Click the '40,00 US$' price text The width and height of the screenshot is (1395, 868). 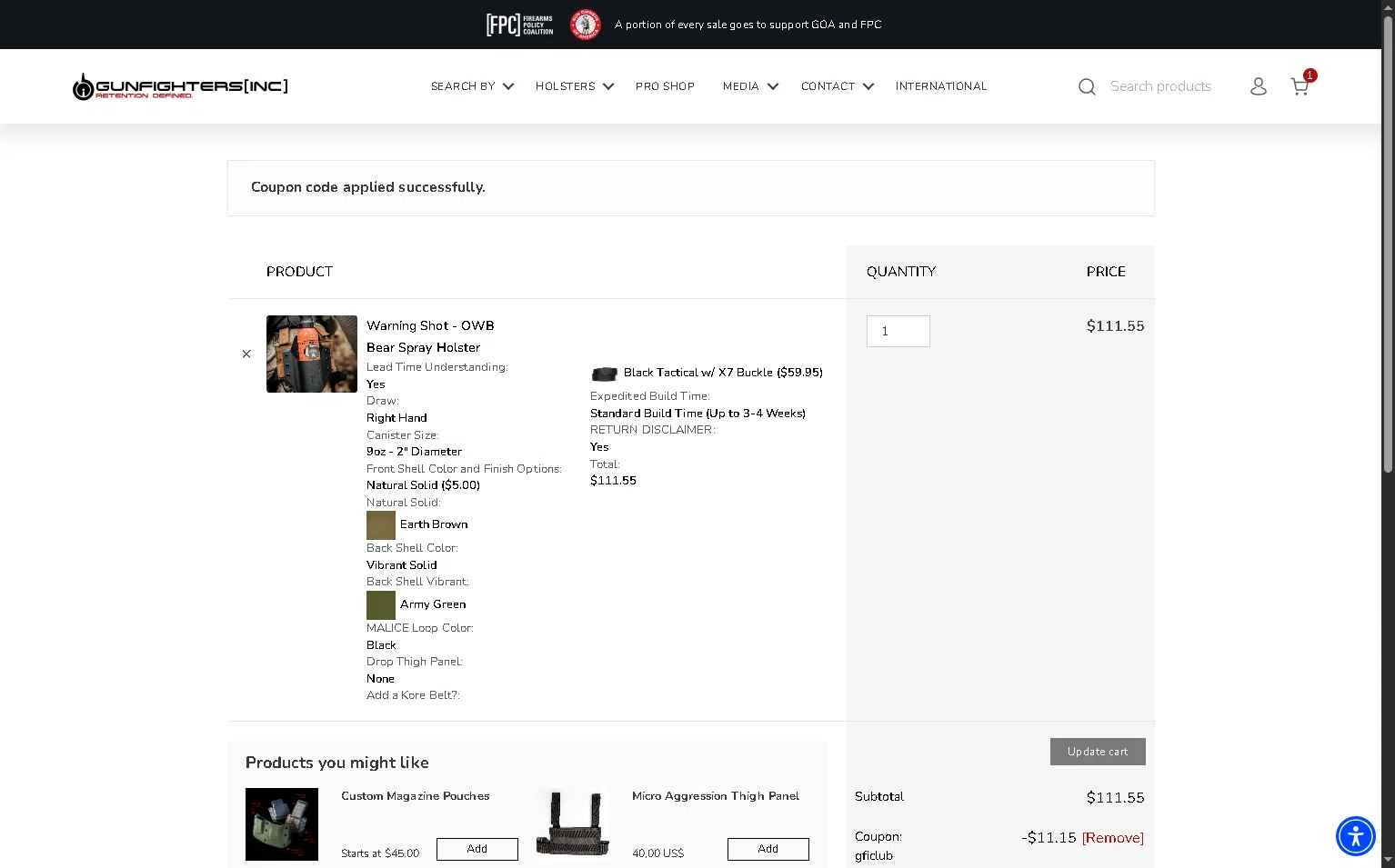point(657,853)
